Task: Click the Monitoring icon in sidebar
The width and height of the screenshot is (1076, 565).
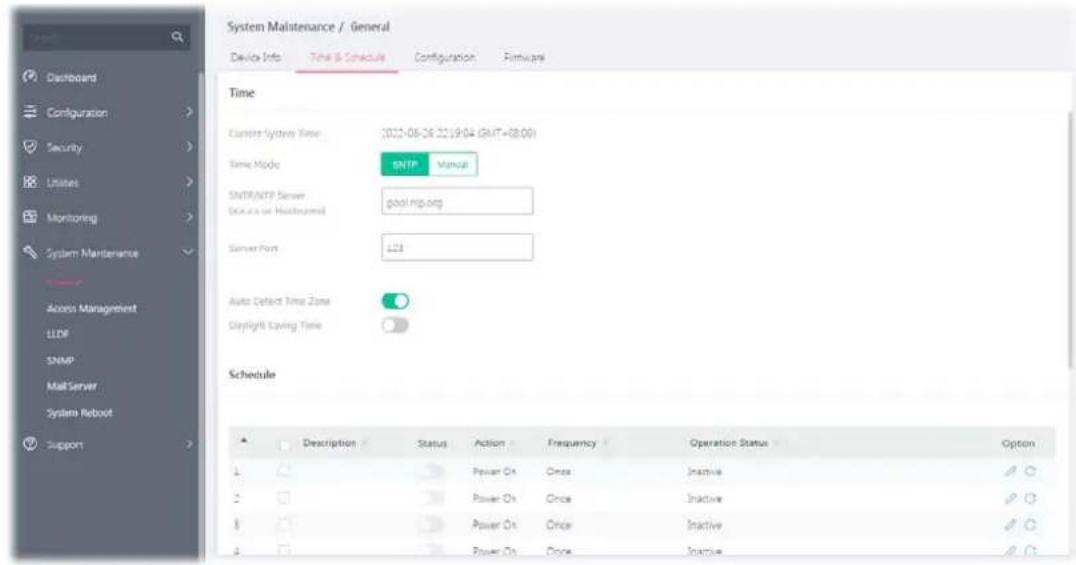Action: 30,218
